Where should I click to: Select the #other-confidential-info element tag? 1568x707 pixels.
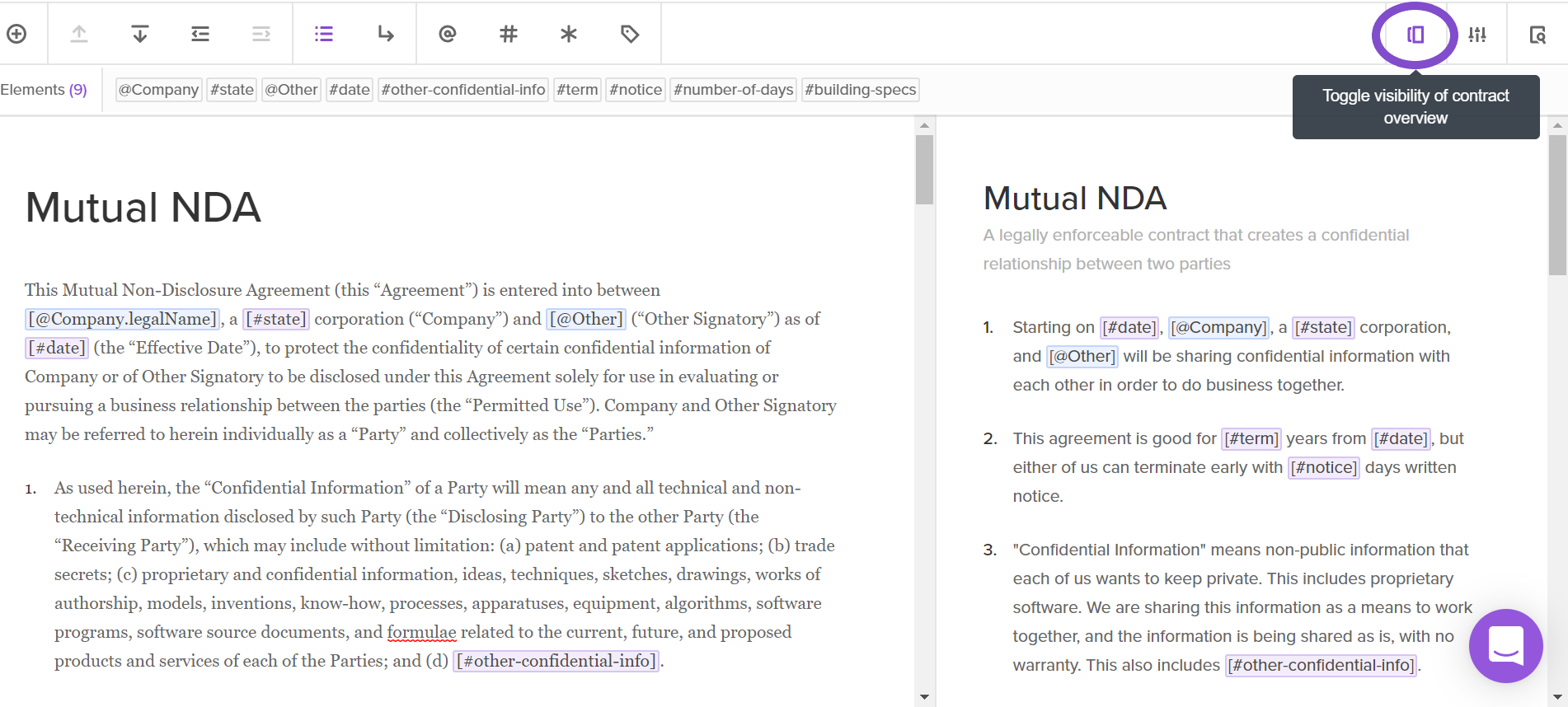tap(463, 90)
